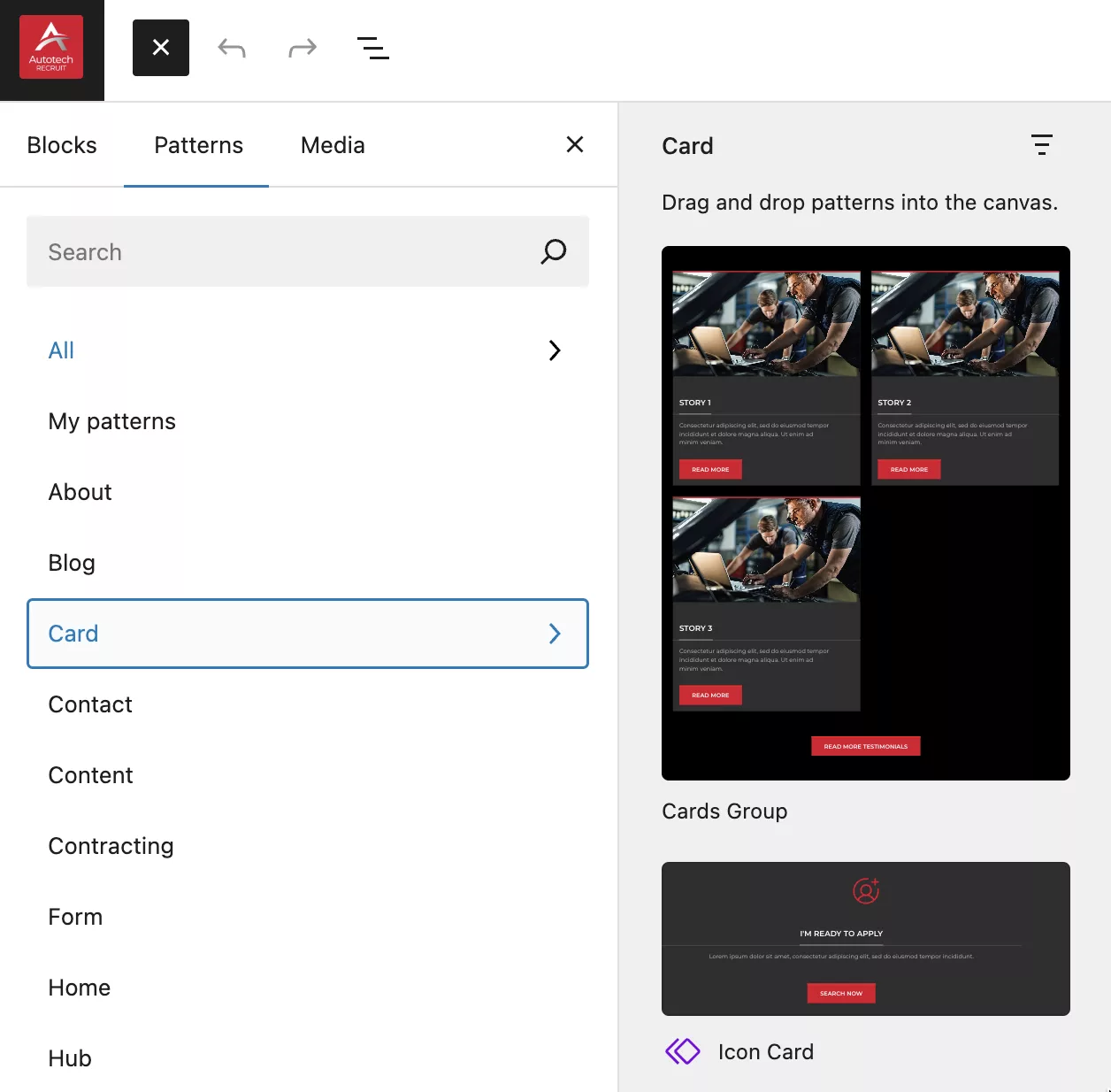Viewport: 1111px width, 1092px height.
Task: Switch to the Blocks tab
Action: pos(62,145)
